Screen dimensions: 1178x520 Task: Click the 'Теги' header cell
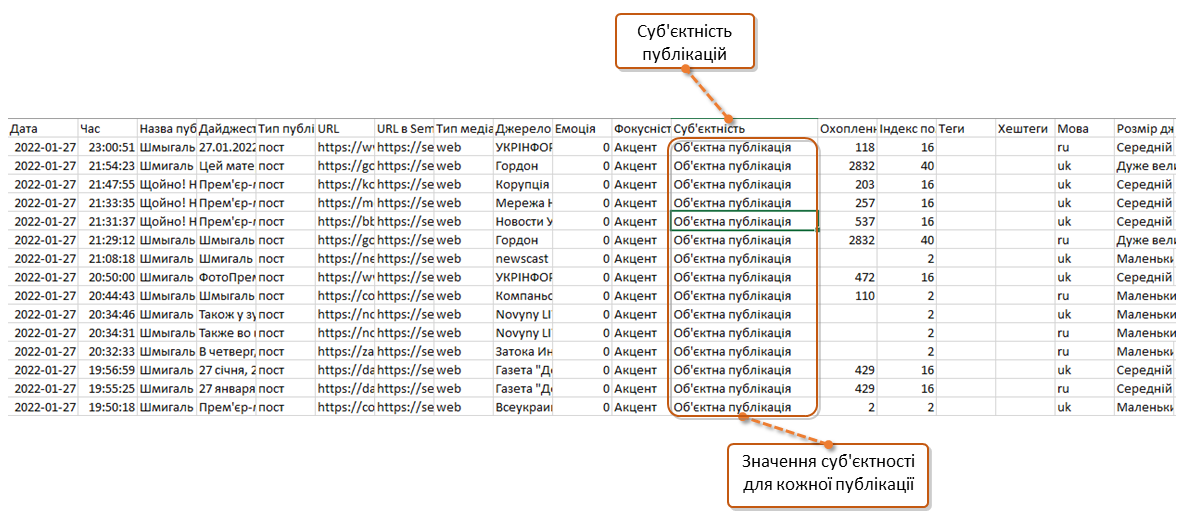966,128
